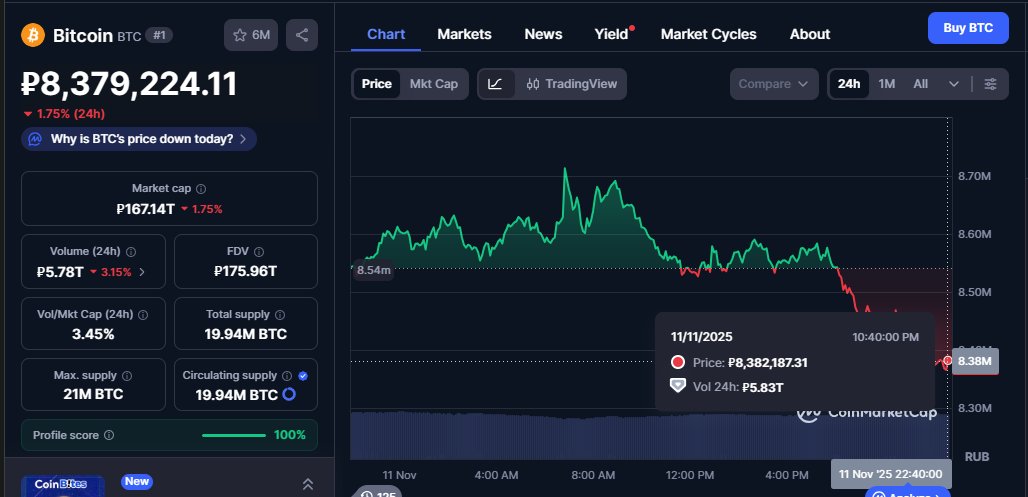The image size is (1028, 497).
Task: Open the About tab
Action: pyautogui.click(x=810, y=34)
